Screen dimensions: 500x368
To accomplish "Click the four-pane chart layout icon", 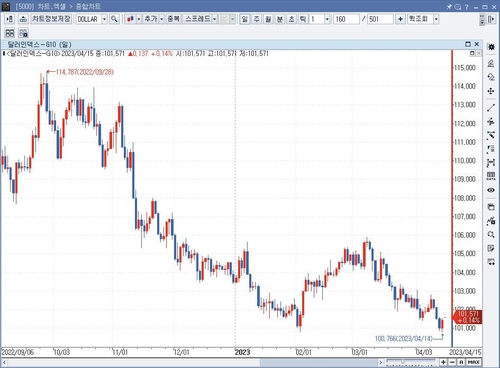I will tap(10, 33).
